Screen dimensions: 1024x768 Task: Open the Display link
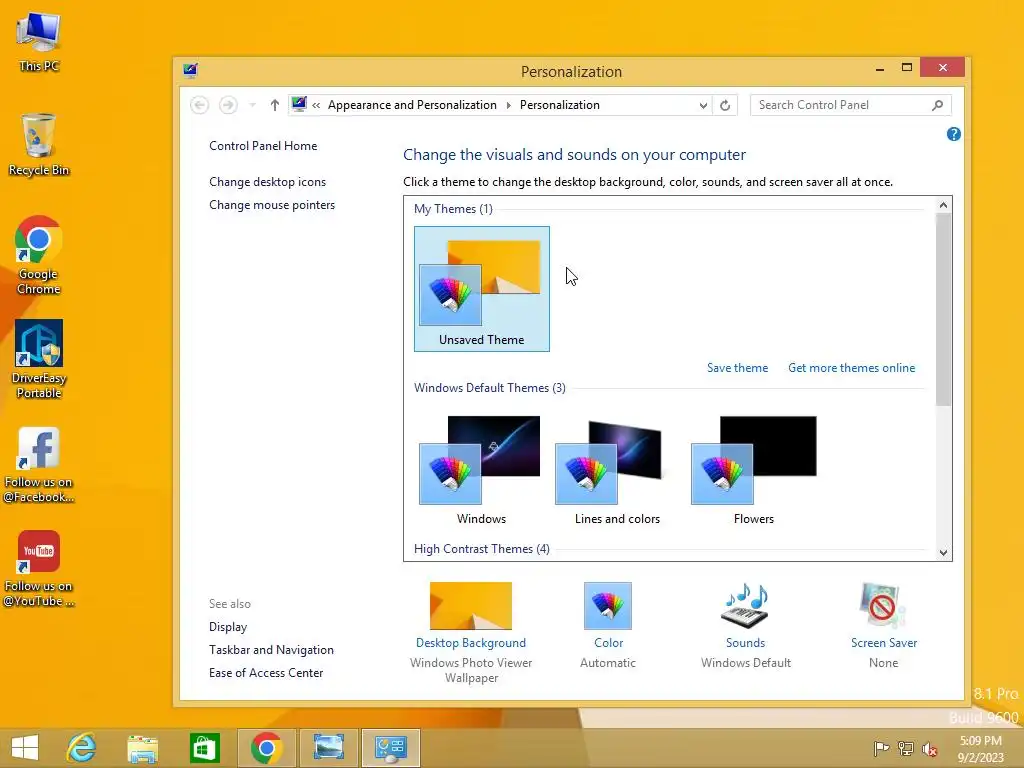click(x=228, y=627)
